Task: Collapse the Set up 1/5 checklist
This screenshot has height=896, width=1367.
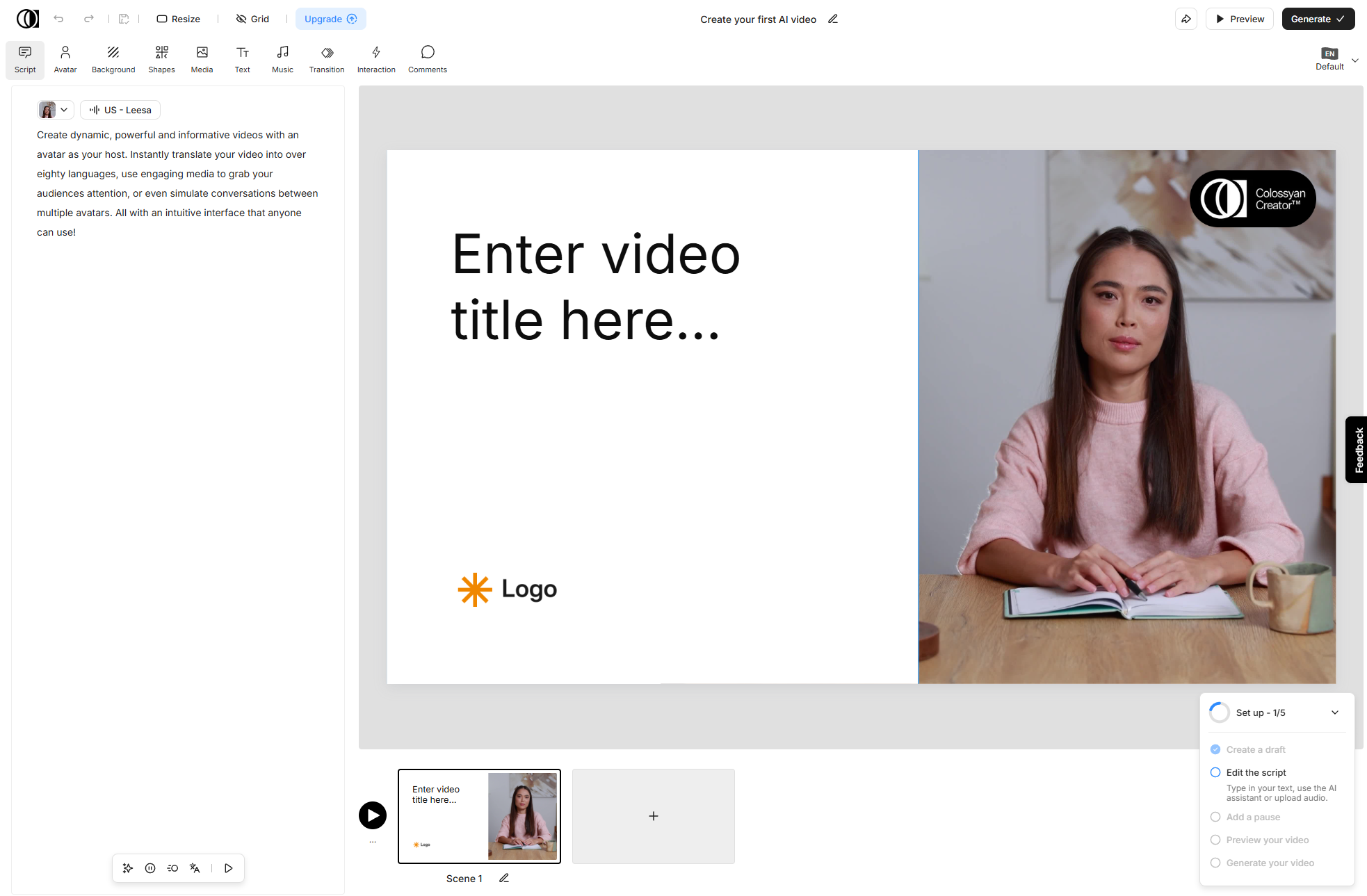Action: coord(1335,712)
